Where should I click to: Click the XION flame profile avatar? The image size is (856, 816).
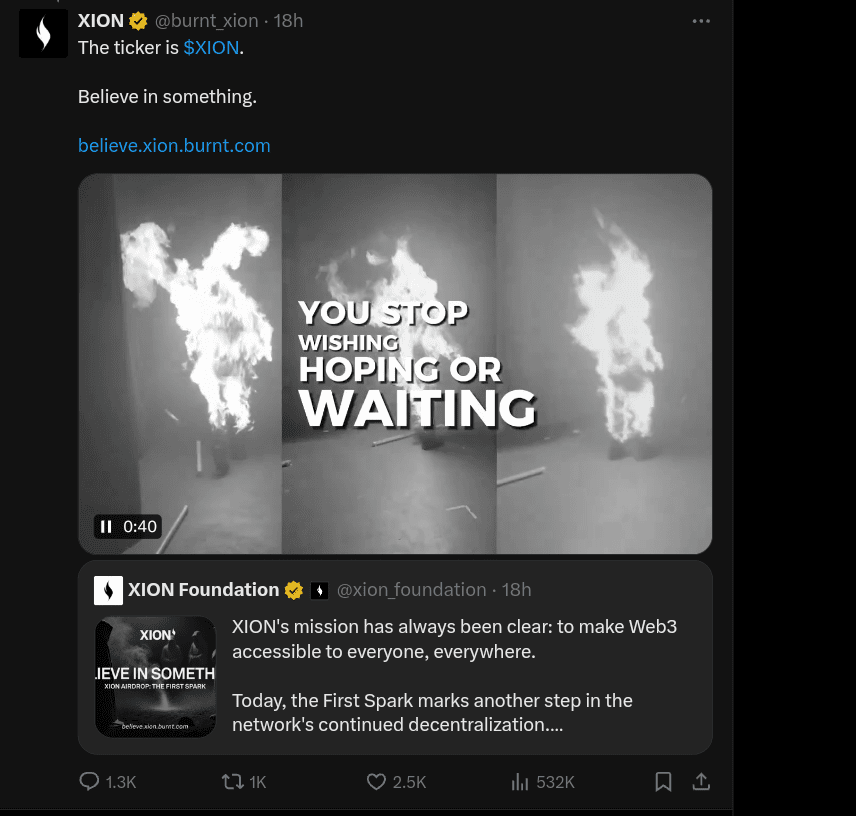click(x=43, y=33)
